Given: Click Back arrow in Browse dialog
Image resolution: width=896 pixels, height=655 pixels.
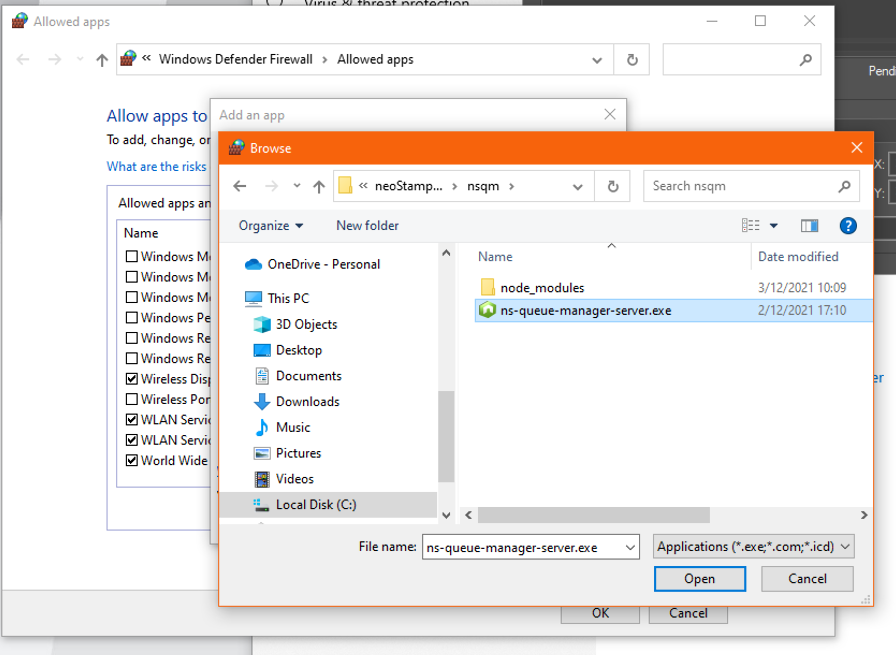Looking at the screenshot, I should coord(240,186).
